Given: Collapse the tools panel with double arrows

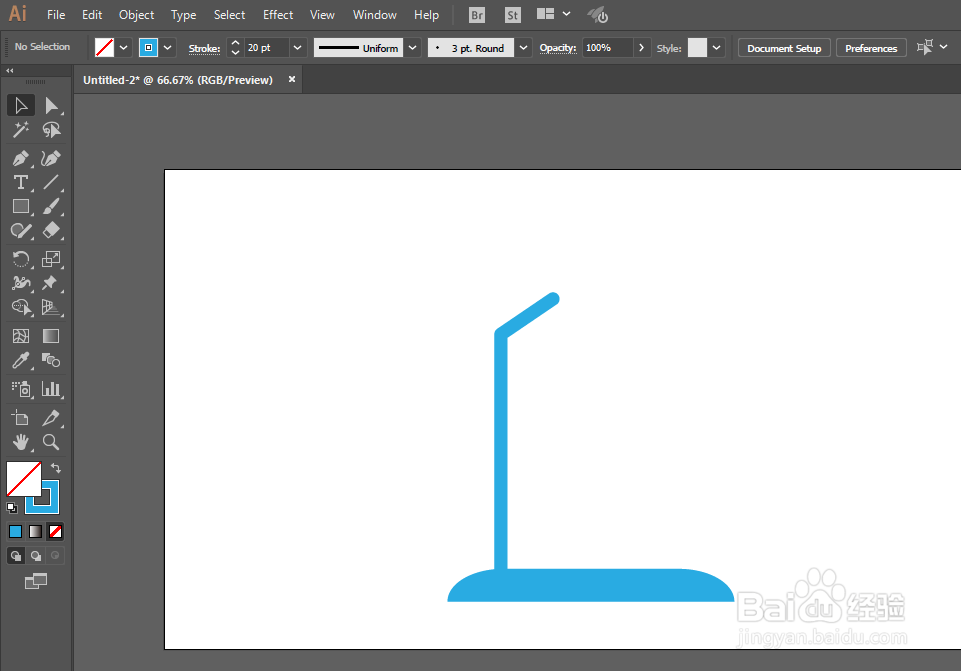Looking at the screenshot, I should (10, 70).
